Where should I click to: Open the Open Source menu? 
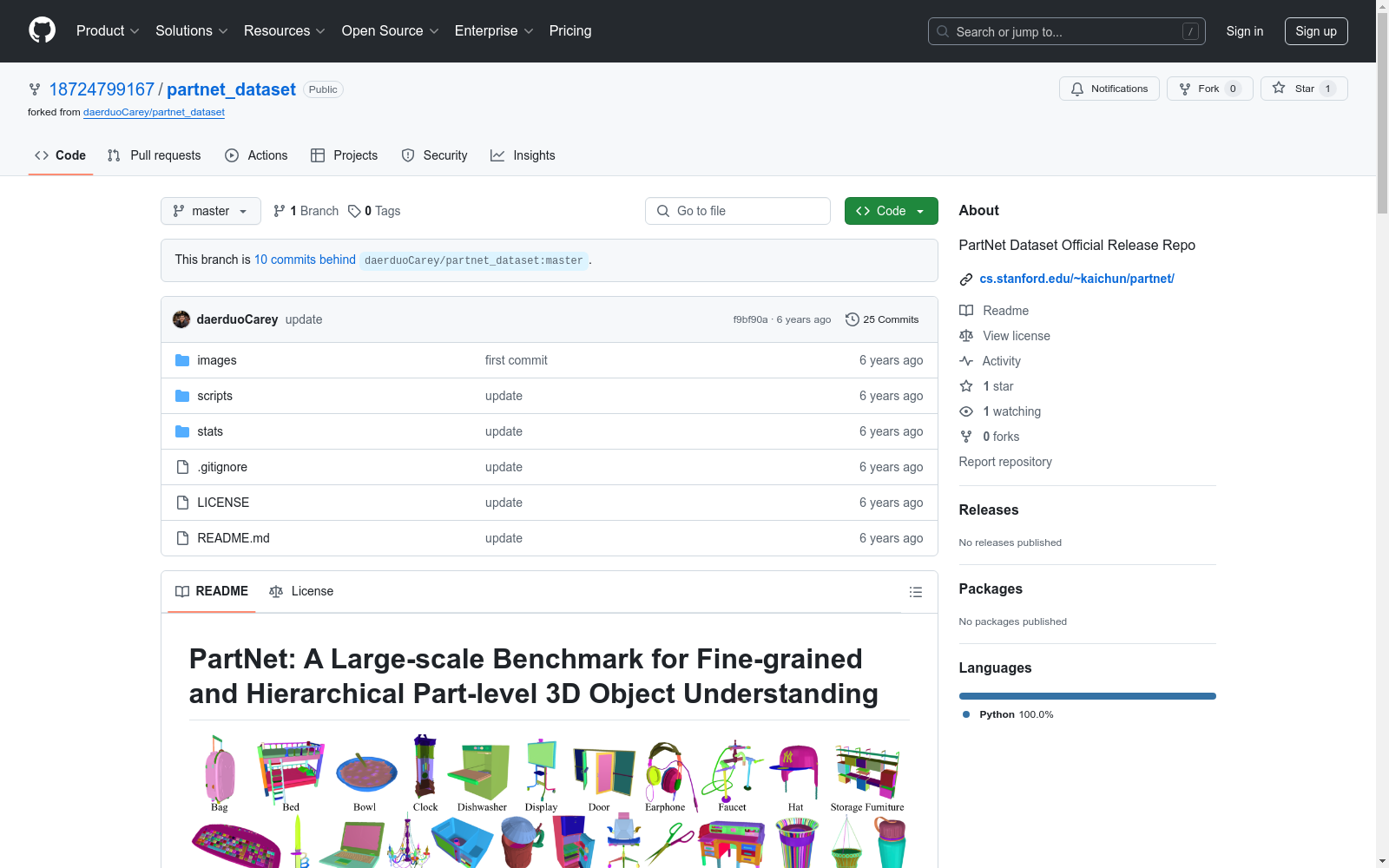point(391,31)
